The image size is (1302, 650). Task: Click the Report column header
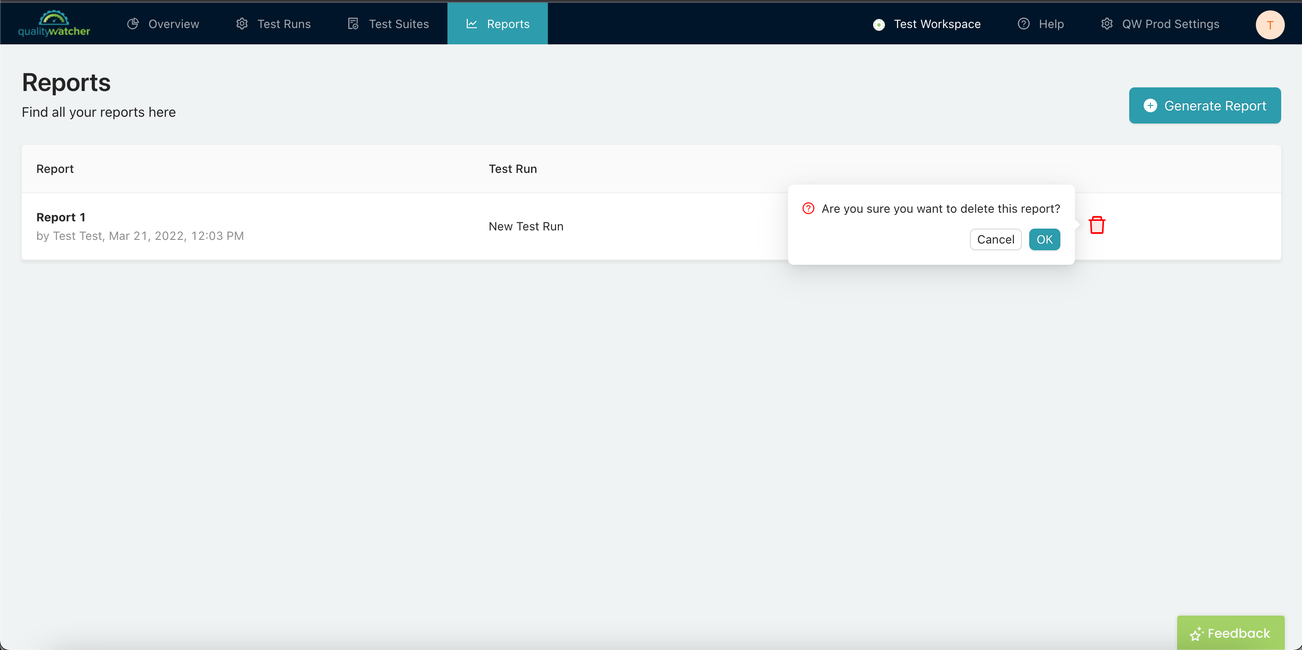pos(55,169)
